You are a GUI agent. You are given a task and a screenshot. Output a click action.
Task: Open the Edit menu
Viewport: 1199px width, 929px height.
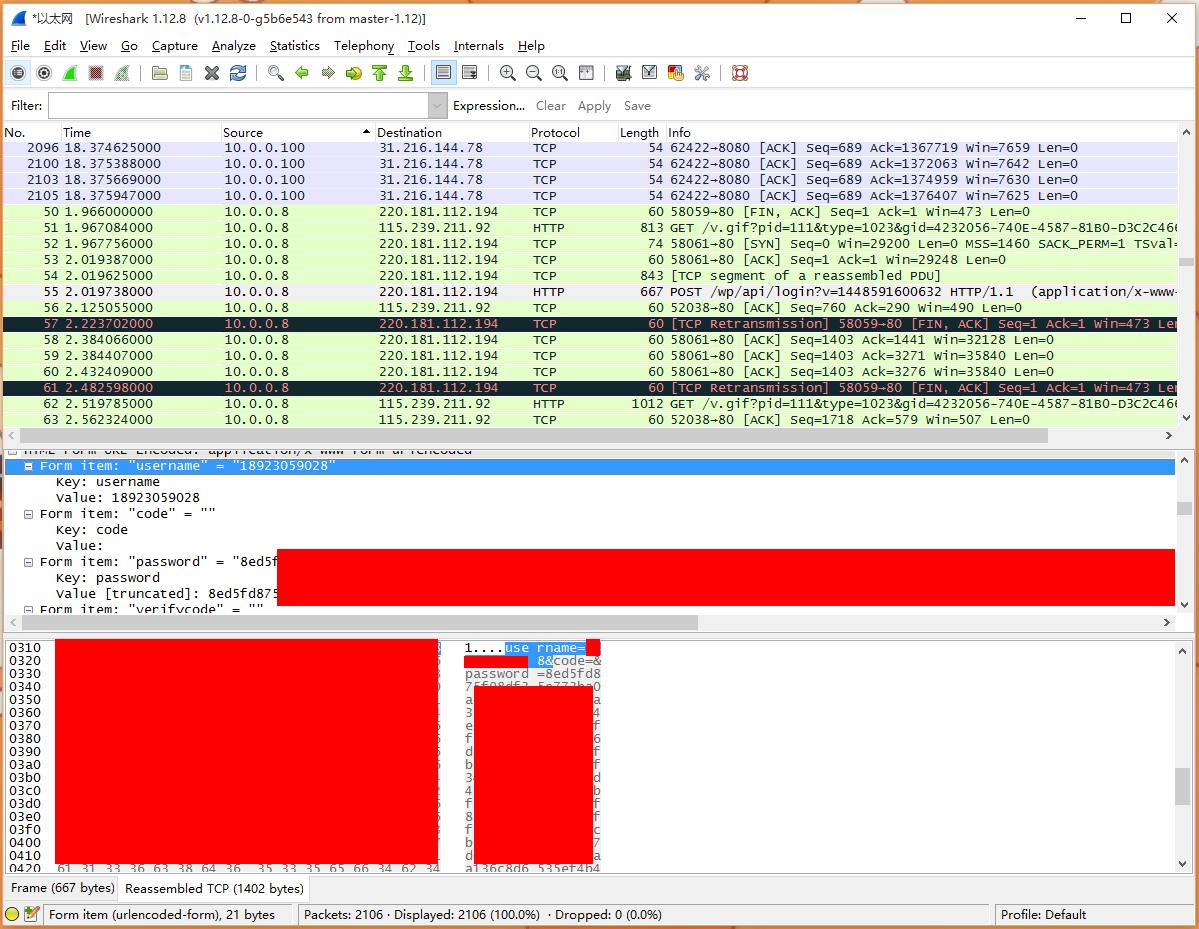point(54,46)
